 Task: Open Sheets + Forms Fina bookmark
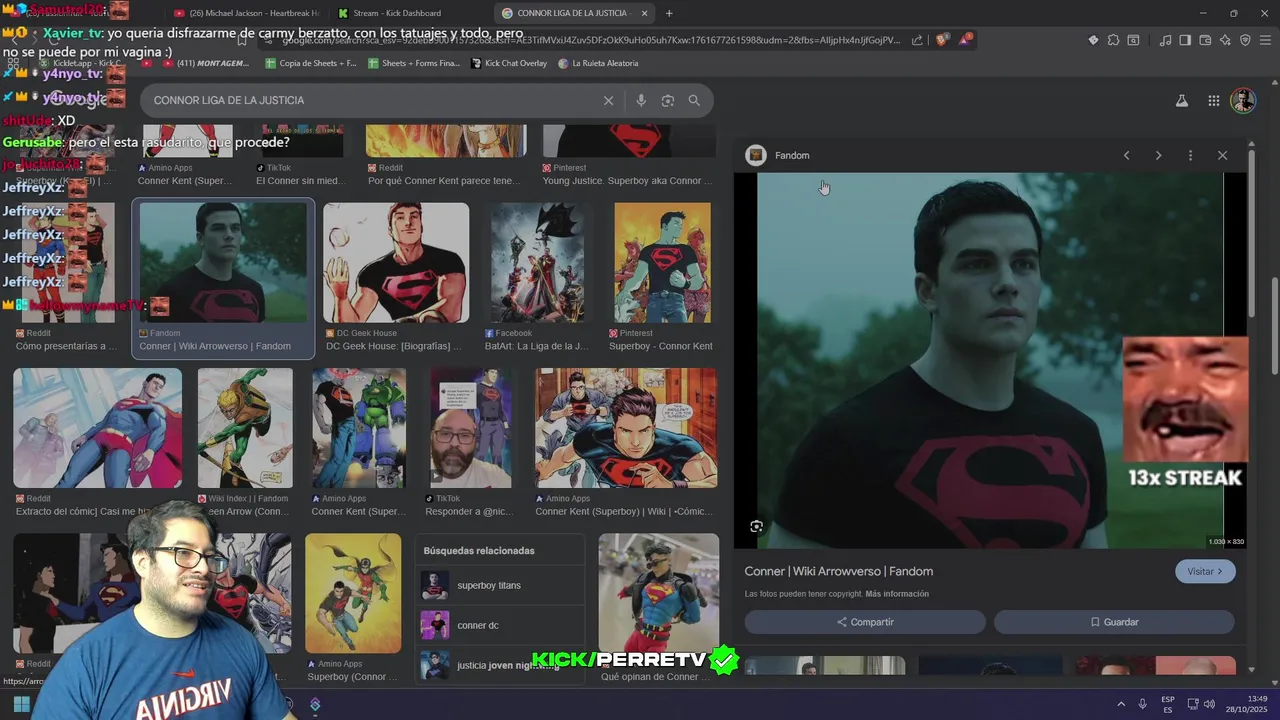[414, 63]
